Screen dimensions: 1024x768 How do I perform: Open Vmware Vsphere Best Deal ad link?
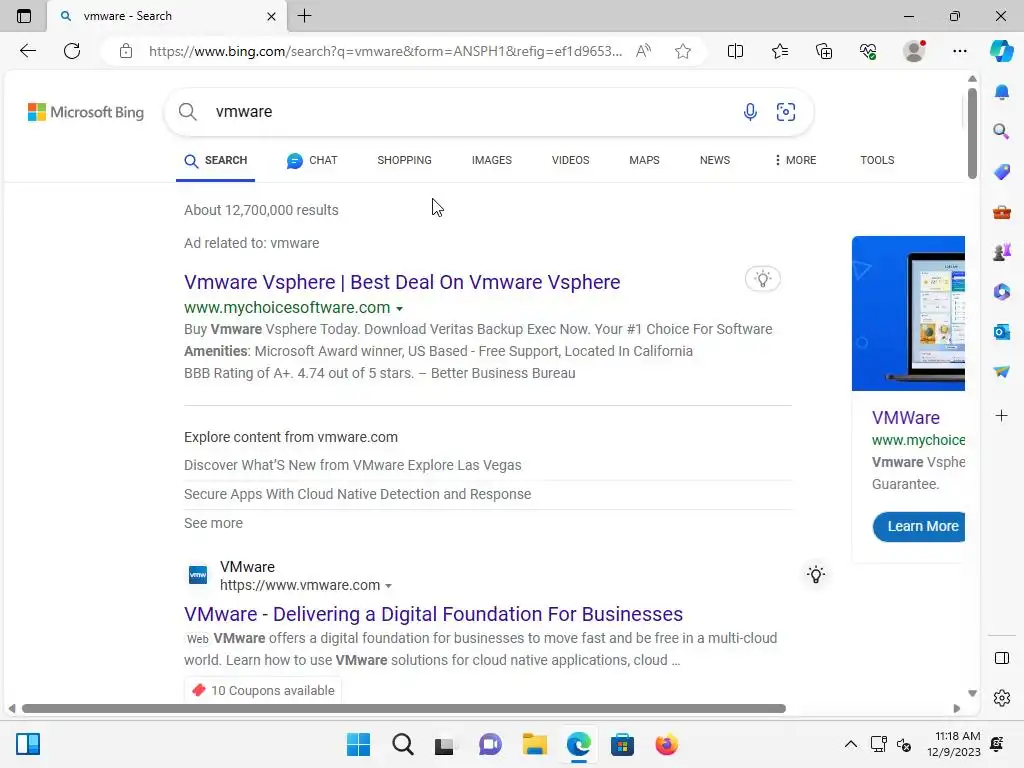[x=402, y=282]
